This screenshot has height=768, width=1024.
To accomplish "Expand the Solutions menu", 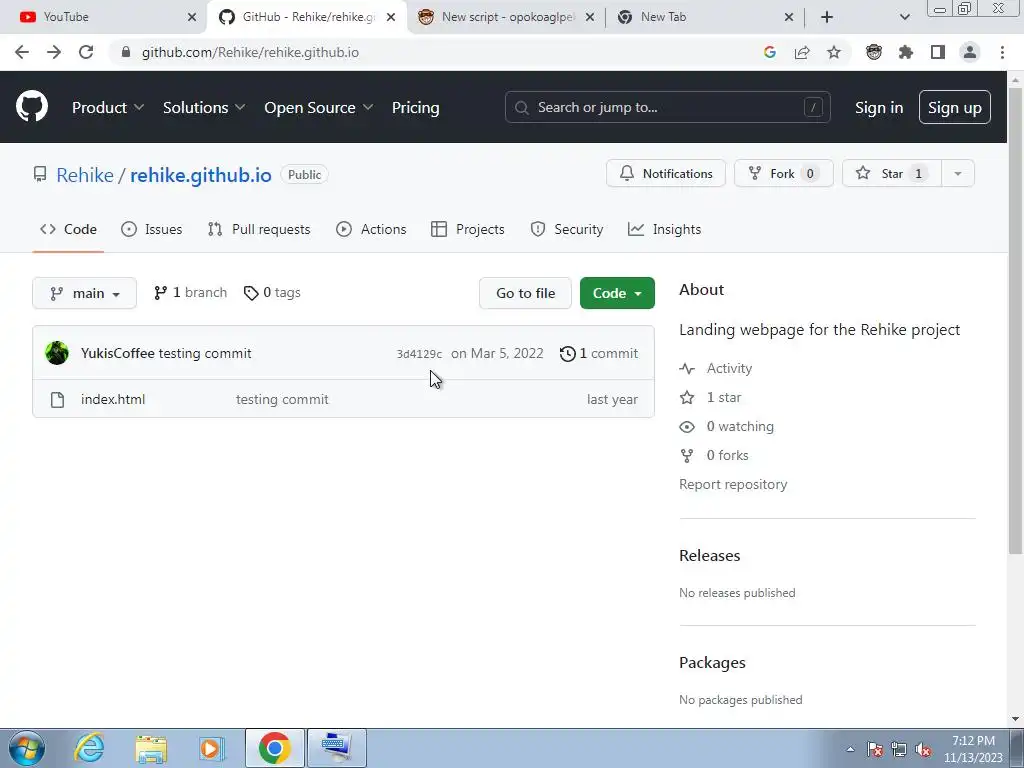I will coord(204,108).
